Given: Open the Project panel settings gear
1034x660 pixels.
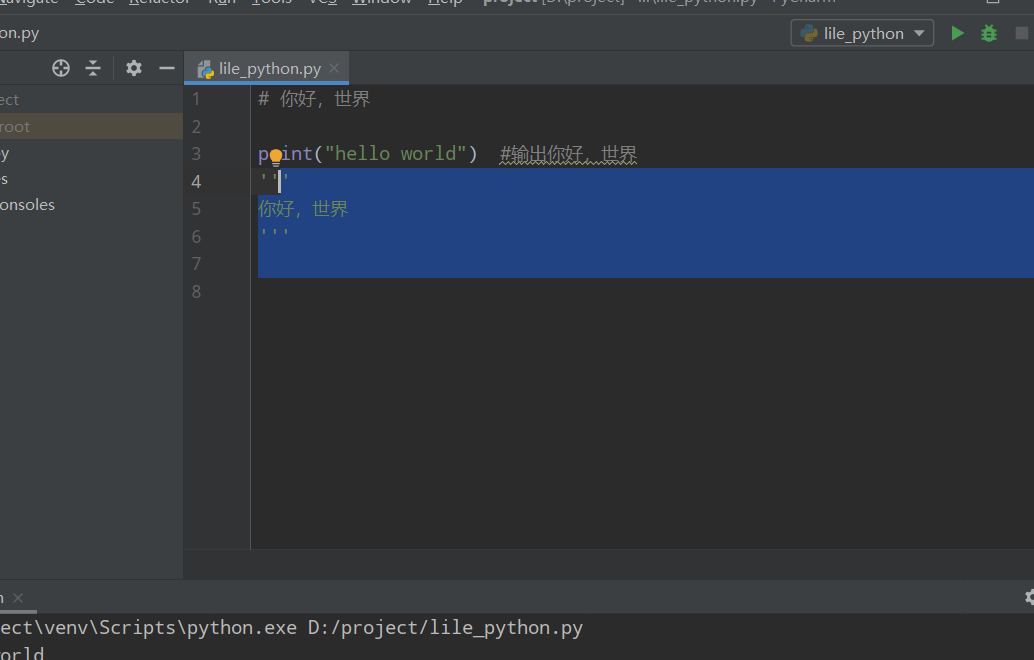Looking at the screenshot, I should [x=133, y=68].
